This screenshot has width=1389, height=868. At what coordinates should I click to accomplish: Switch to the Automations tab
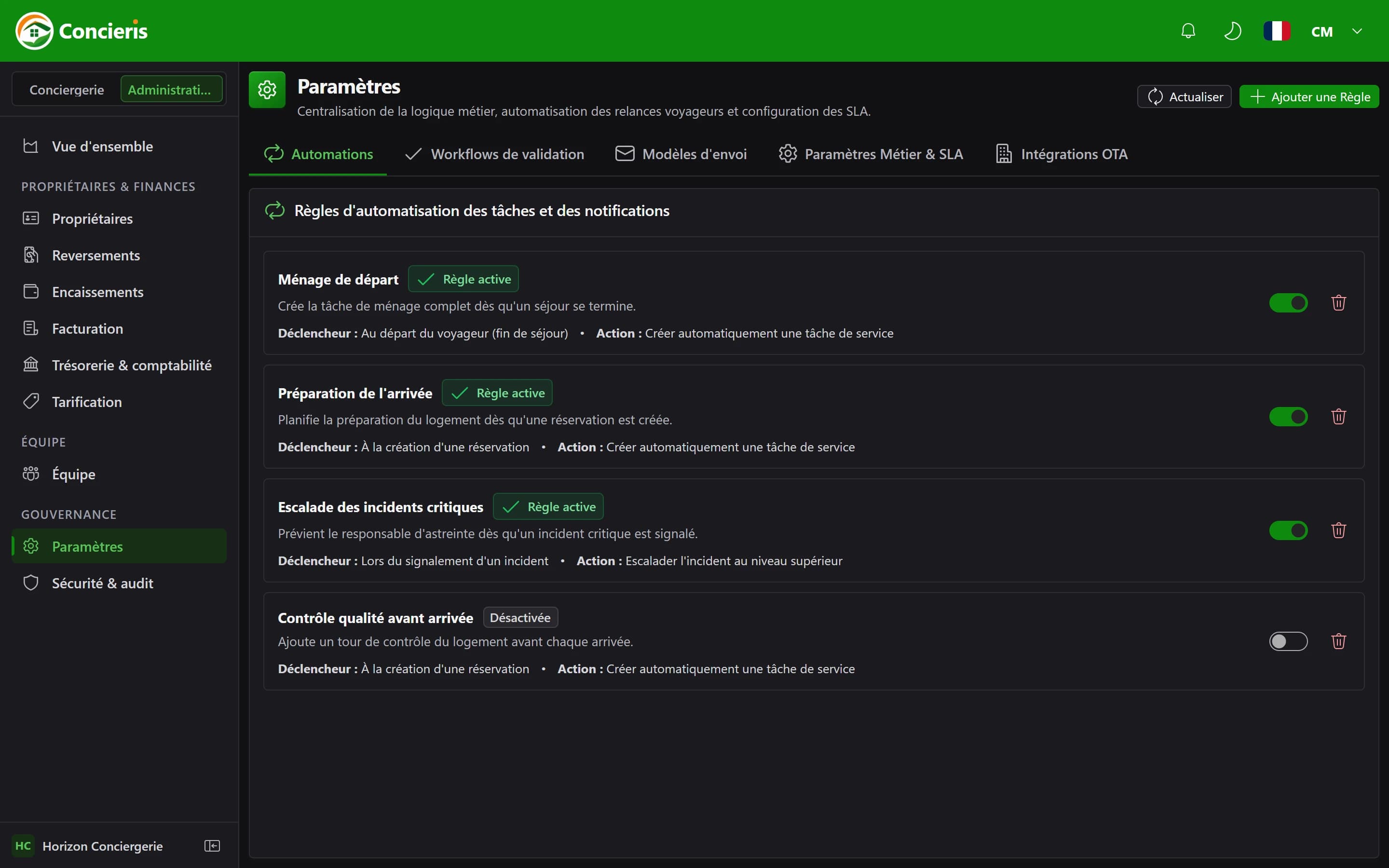pos(318,154)
